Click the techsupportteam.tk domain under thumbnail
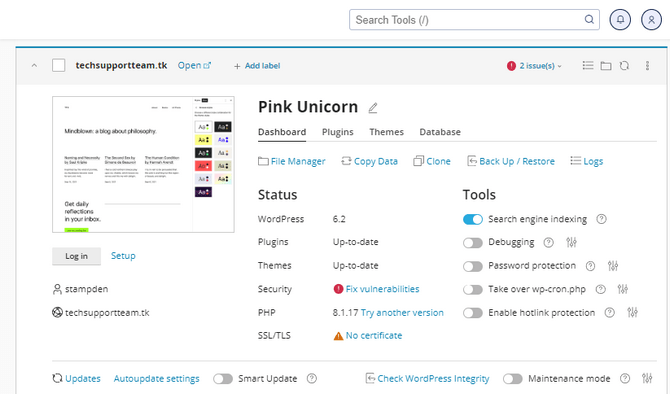 click(107, 313)
